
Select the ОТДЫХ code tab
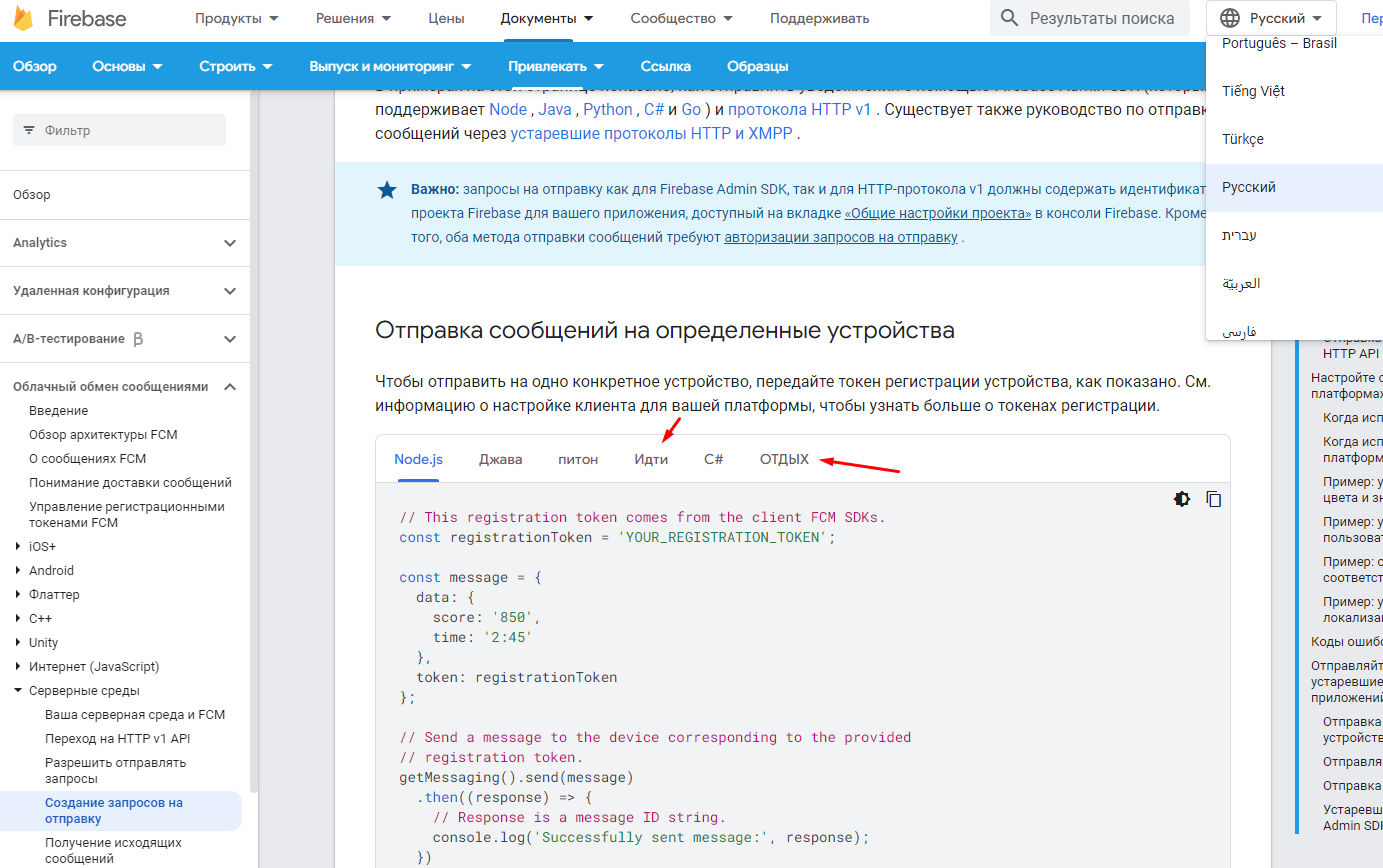click(784, 459)
